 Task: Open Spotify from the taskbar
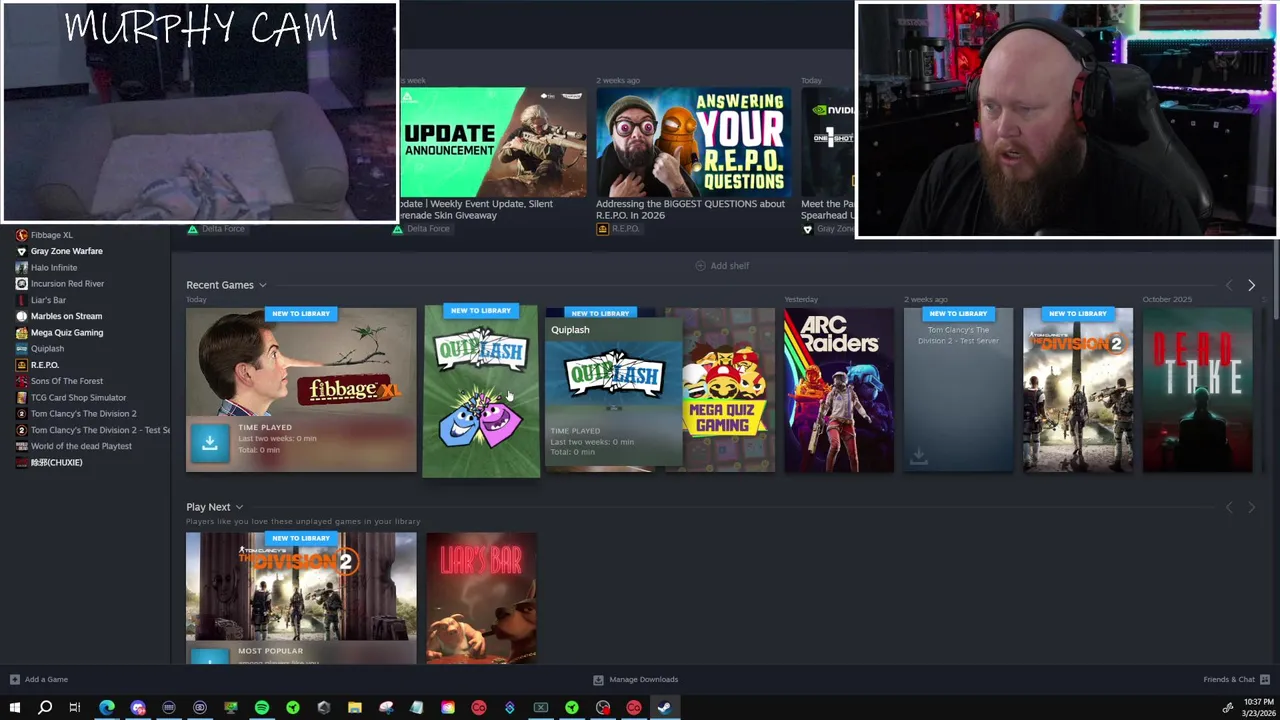[262, 708]
